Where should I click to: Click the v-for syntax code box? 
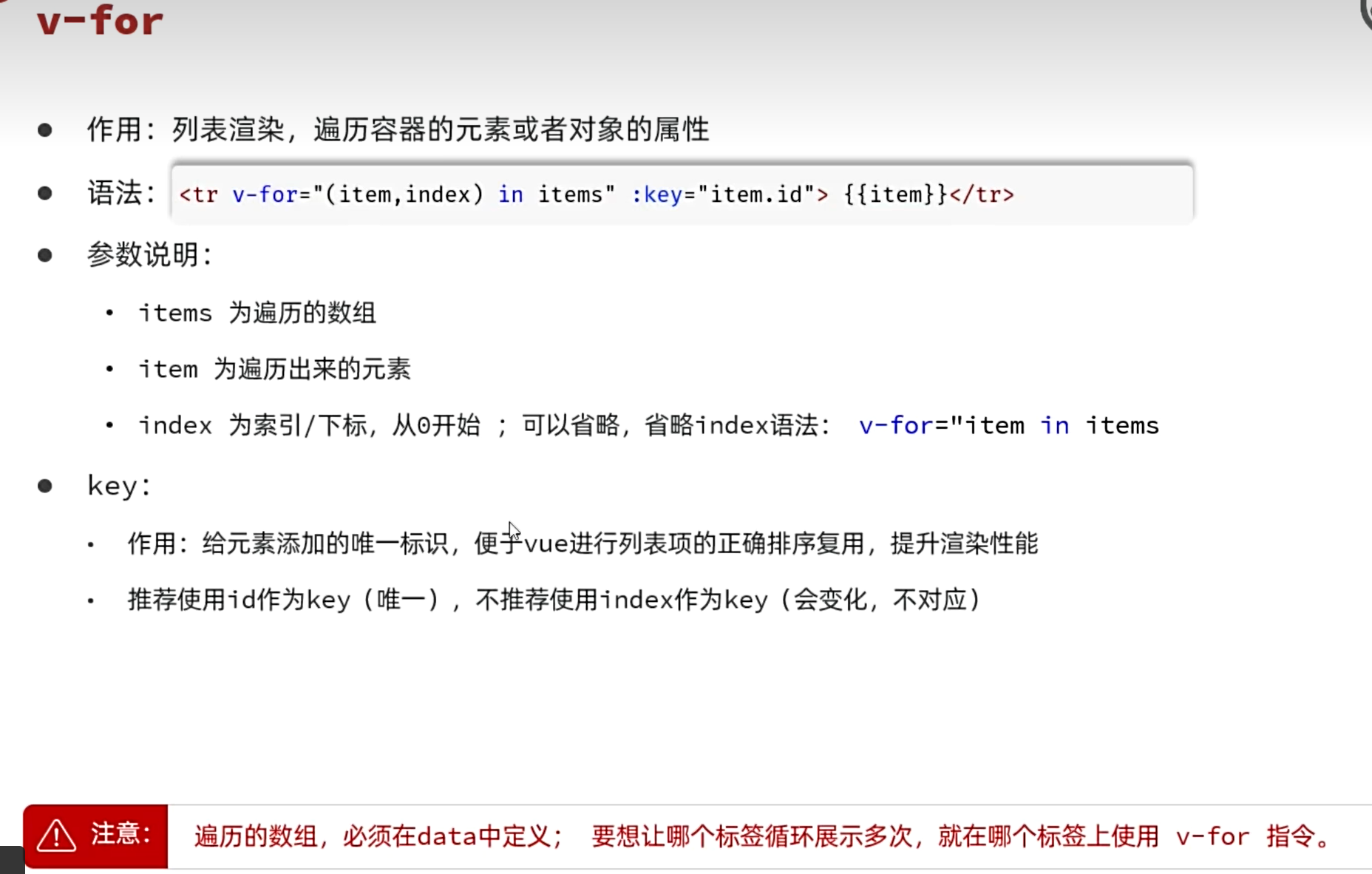click(x=682, y=194)
